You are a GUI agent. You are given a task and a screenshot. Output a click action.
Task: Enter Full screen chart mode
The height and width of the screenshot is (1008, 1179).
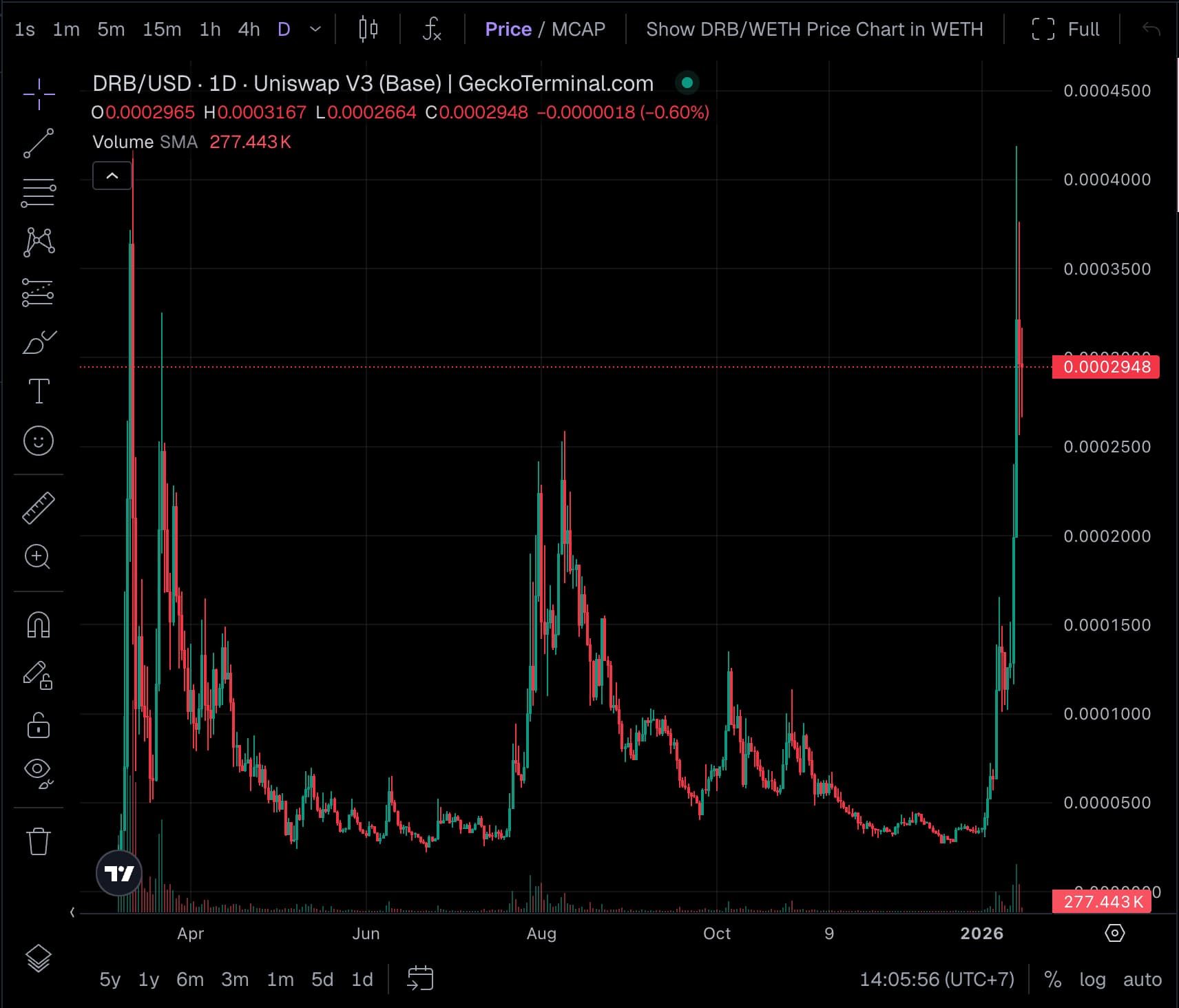pos(1065,30)
